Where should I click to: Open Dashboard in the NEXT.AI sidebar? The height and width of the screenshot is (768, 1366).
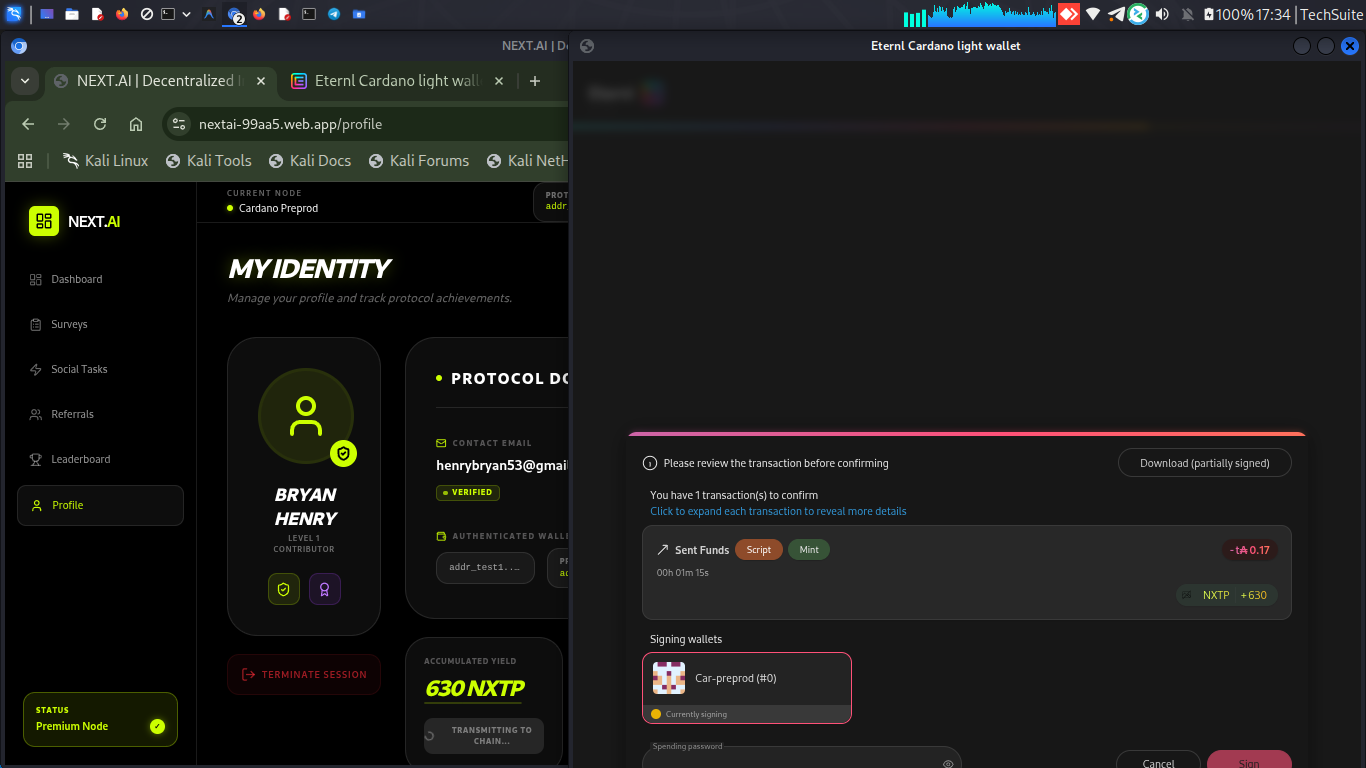point(100,279)
